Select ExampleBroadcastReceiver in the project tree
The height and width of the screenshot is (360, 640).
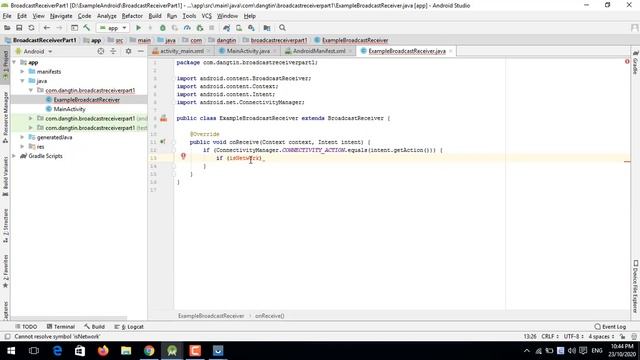click(x=87, y=100)
